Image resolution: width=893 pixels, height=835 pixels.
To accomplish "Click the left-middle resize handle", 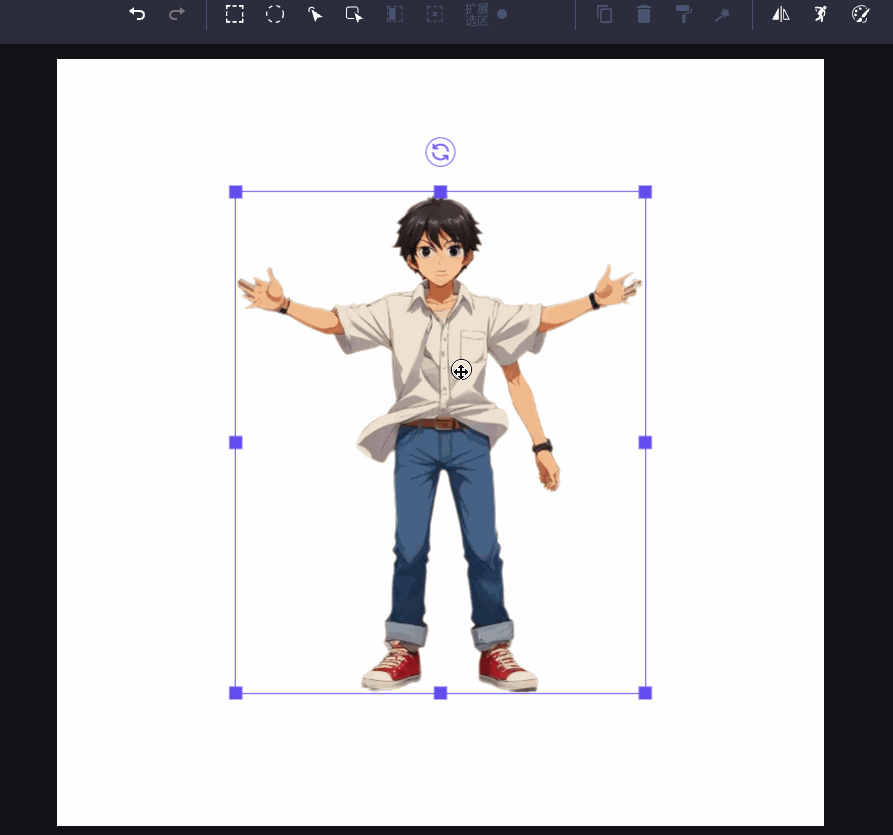I will click(236, 443).
